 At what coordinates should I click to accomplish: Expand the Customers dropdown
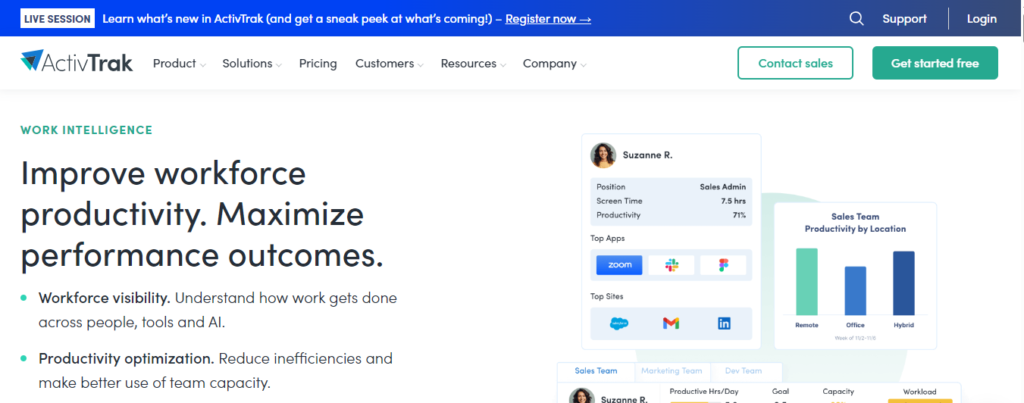[x=389, y=63]
